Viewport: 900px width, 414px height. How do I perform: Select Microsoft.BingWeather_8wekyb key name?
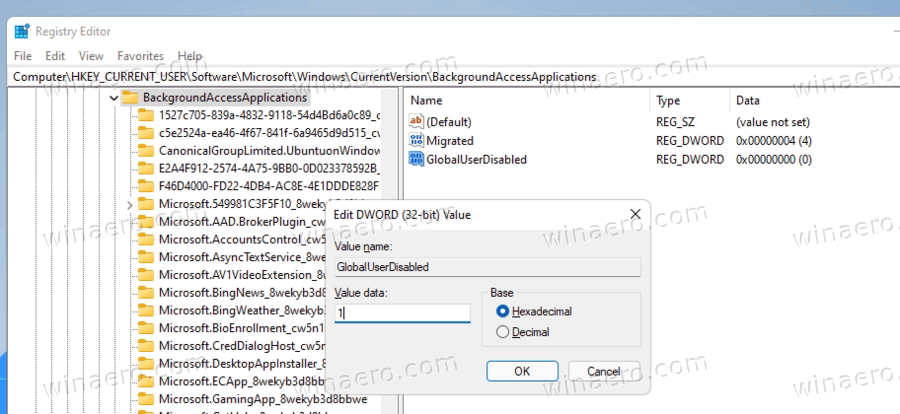[x=242, y=311]
